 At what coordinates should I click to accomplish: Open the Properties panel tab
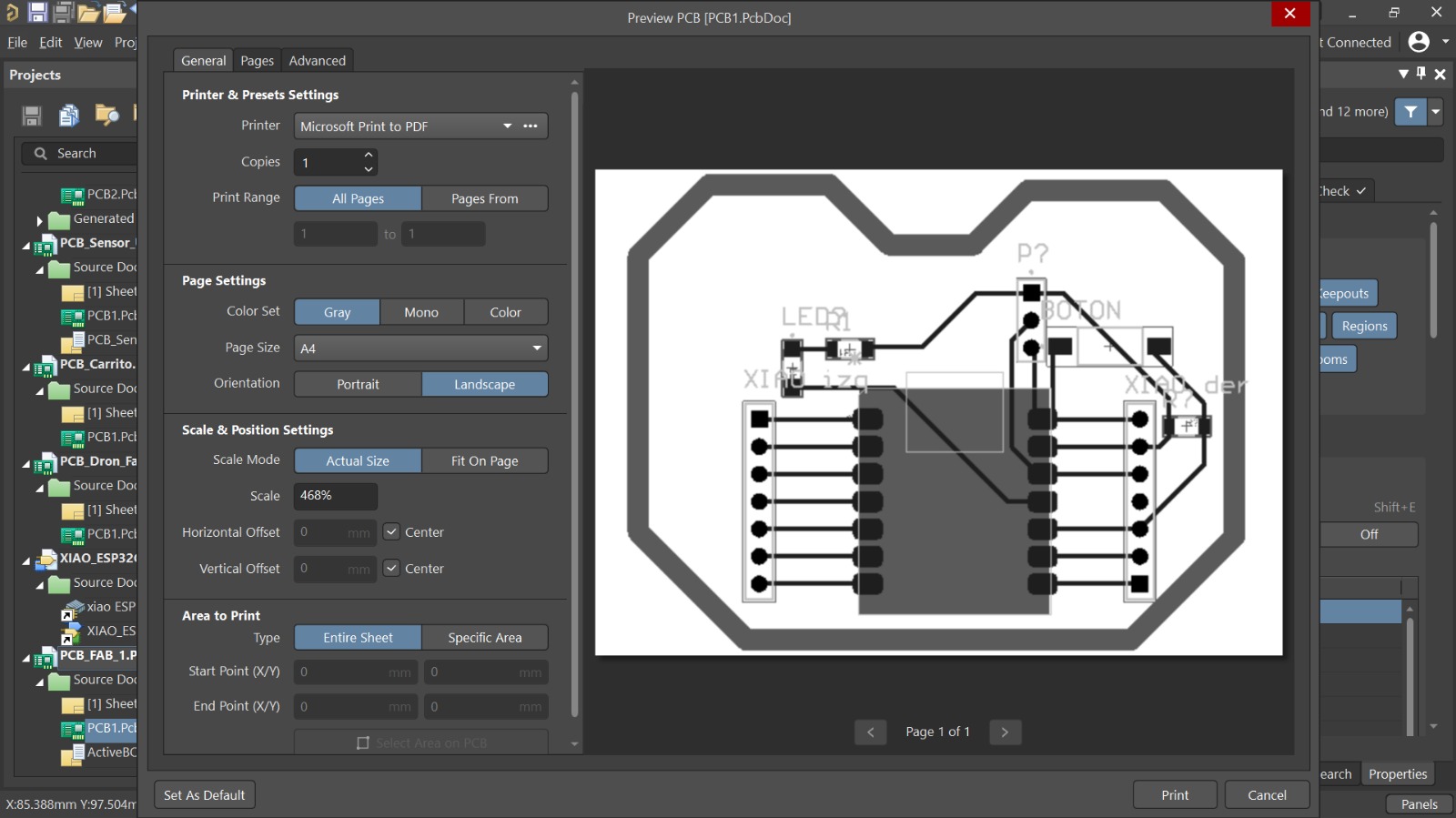(1398, 773)
